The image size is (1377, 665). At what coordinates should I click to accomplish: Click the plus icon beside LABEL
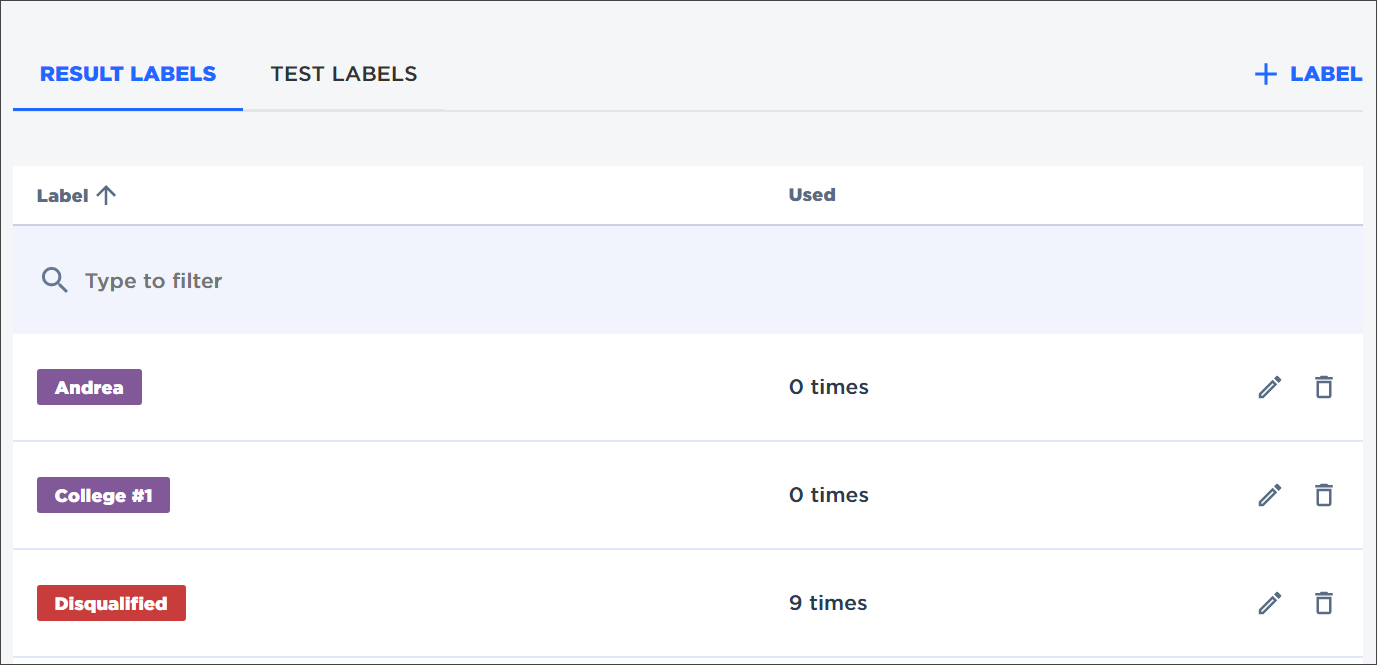point(1265,74)
